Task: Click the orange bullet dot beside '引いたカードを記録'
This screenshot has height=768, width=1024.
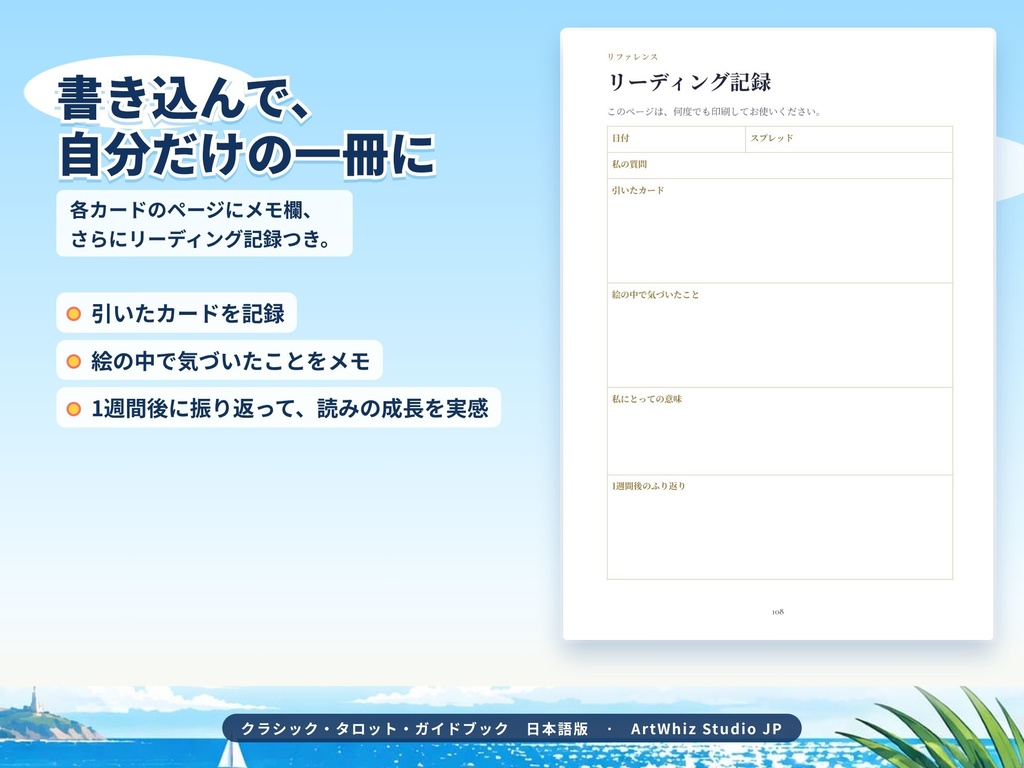Action: coord(74,313)
